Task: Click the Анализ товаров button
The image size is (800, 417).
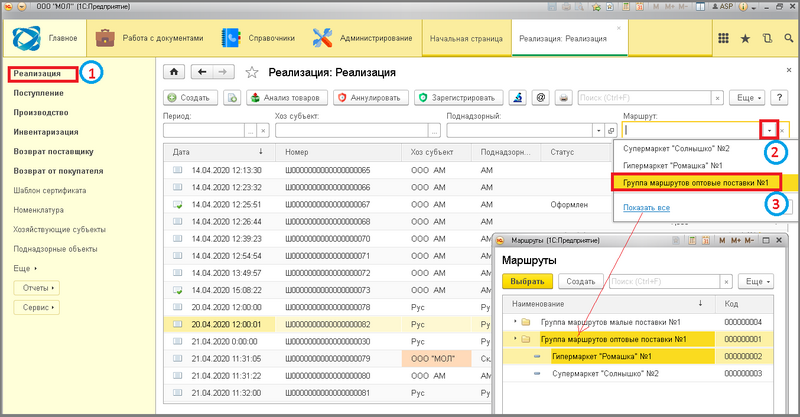Action: coord(286,97)
